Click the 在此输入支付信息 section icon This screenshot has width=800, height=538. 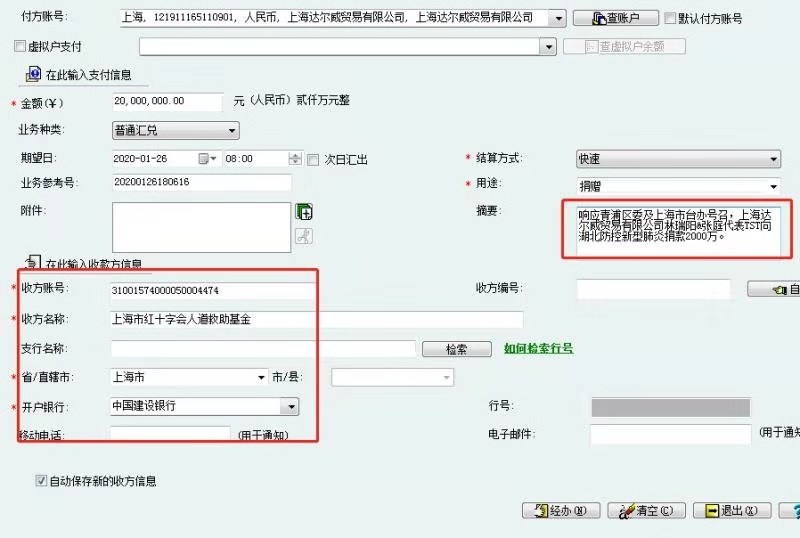[33, 74]
